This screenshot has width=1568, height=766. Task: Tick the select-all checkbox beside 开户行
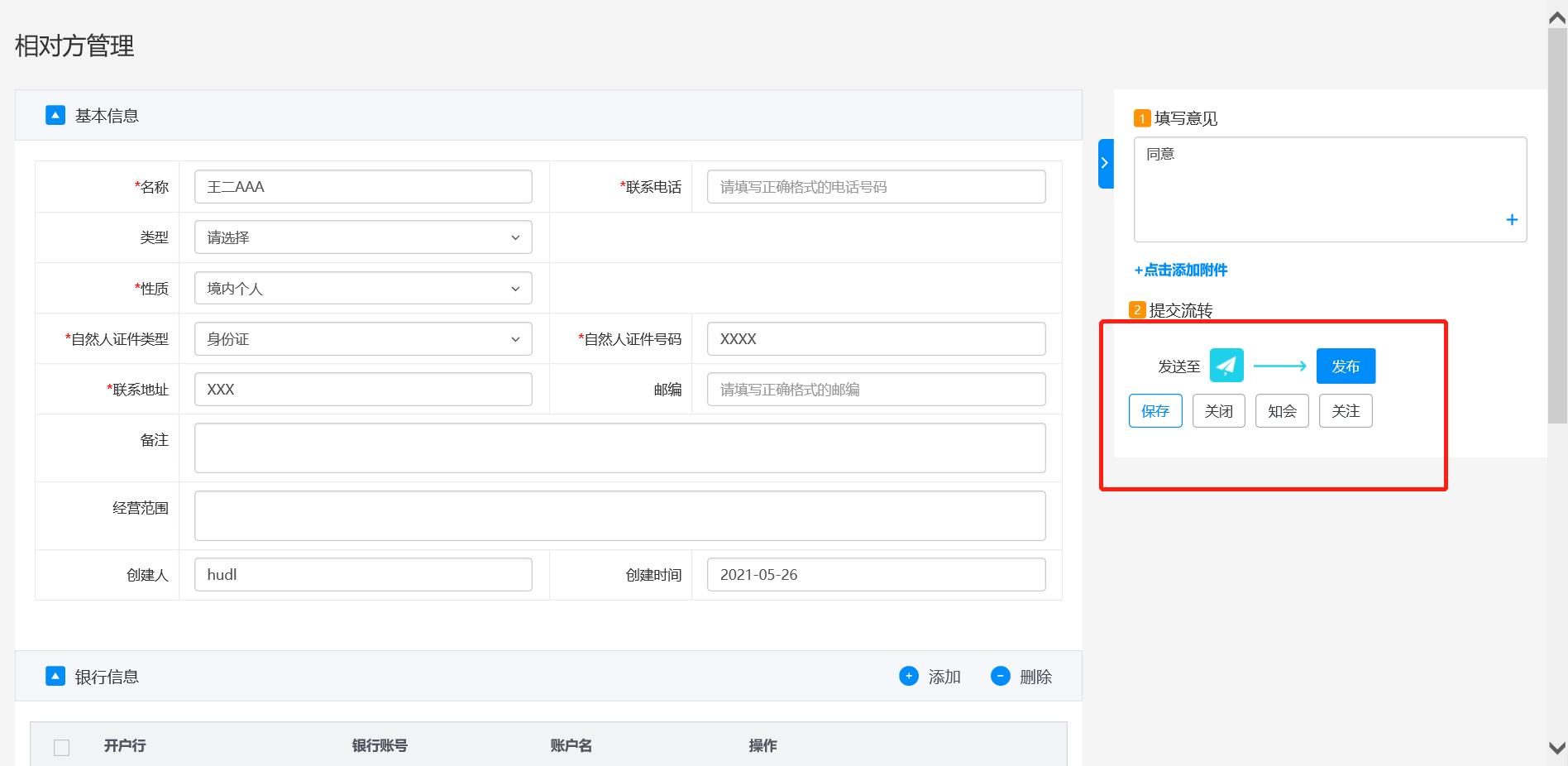coord(62,747)
